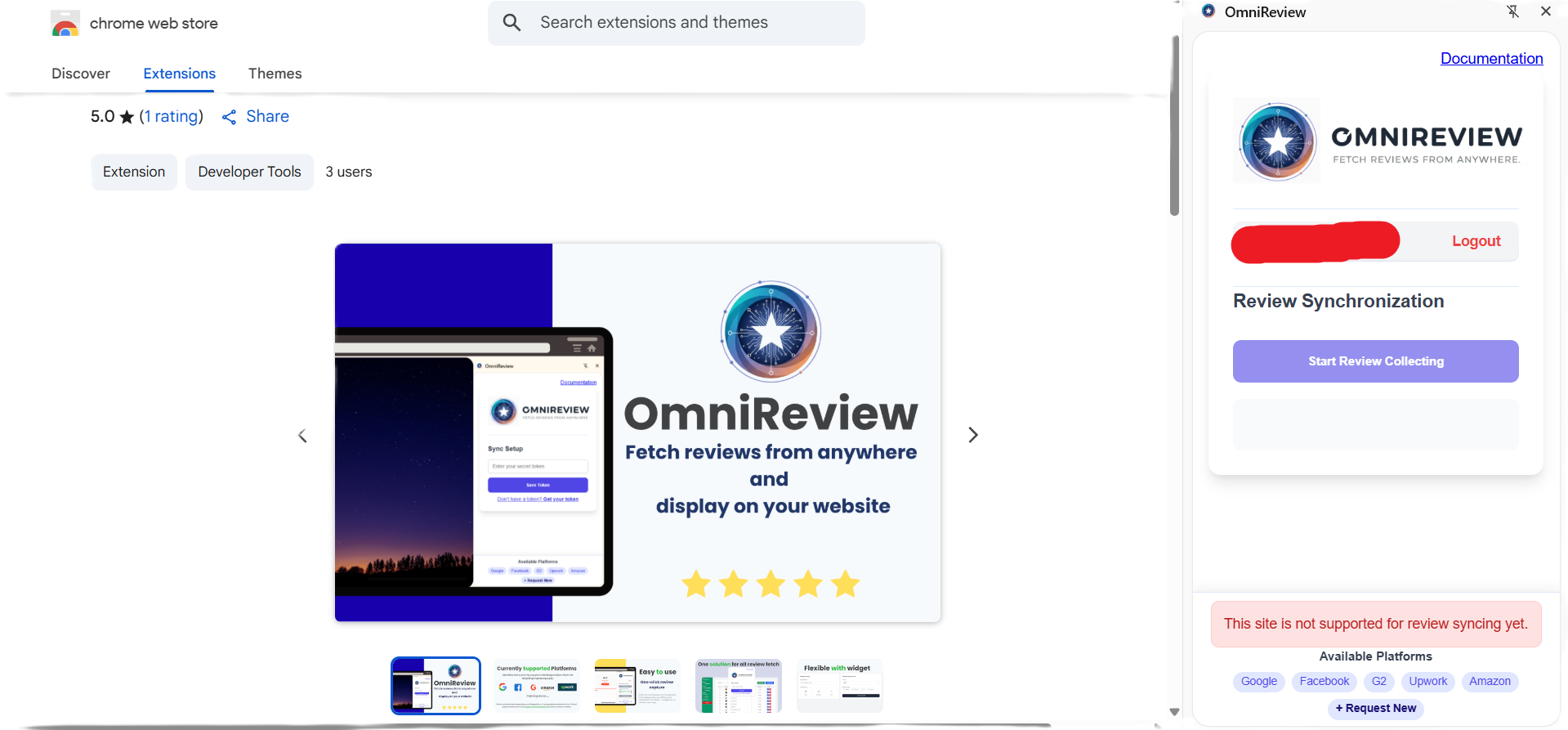Go to next carousel screenshot
Viewport: 1568px width, 730px height.
972,435
